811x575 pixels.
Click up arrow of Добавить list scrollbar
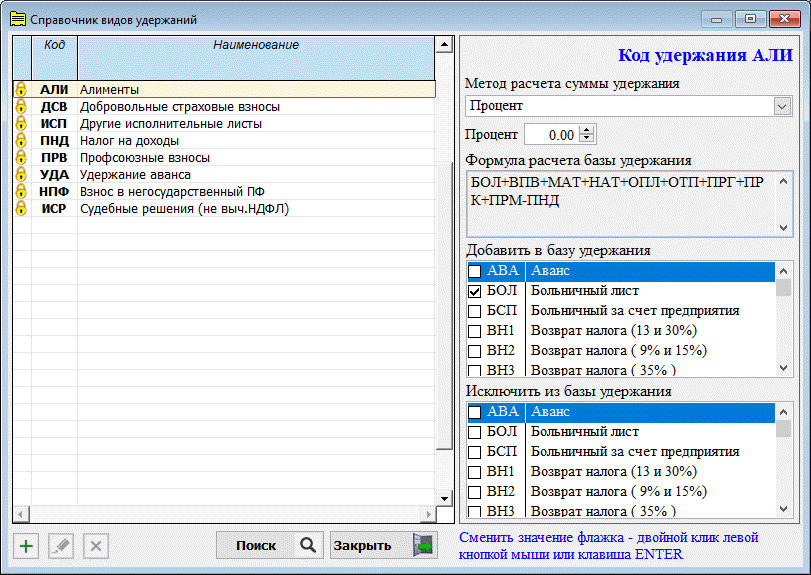tap(784, 270)
